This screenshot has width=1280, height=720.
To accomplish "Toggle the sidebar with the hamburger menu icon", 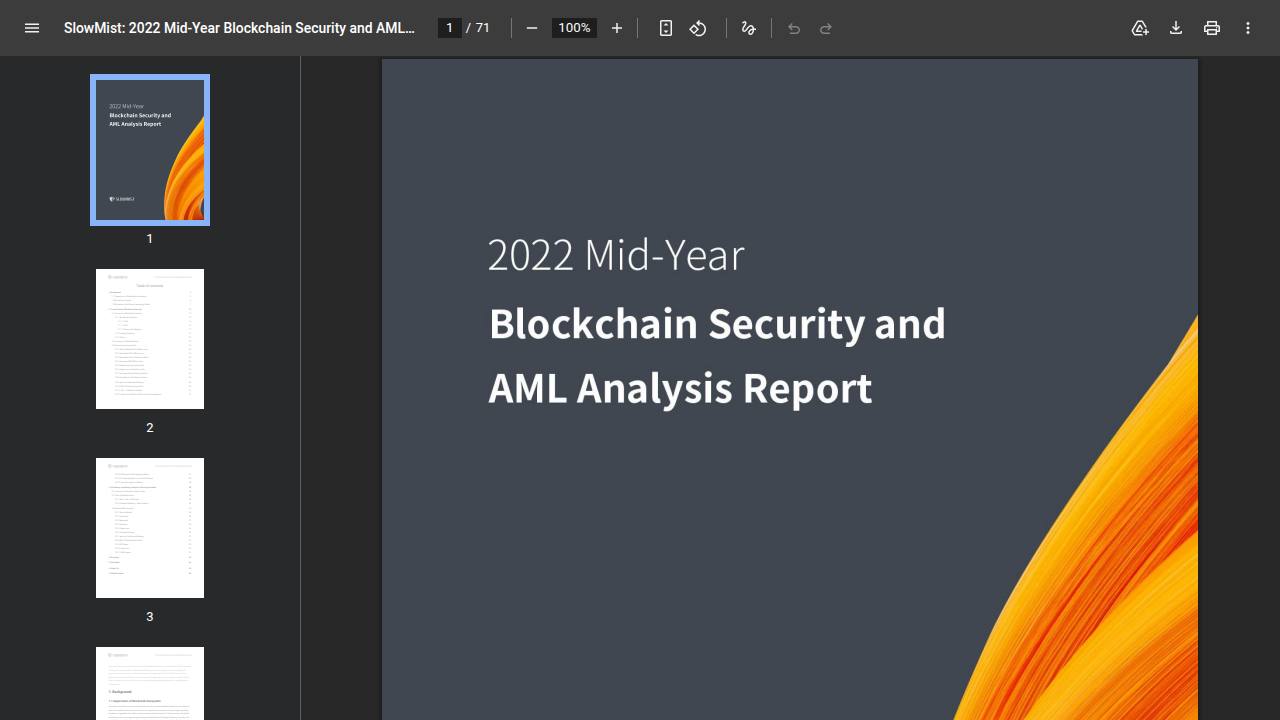I will [32, 28].
